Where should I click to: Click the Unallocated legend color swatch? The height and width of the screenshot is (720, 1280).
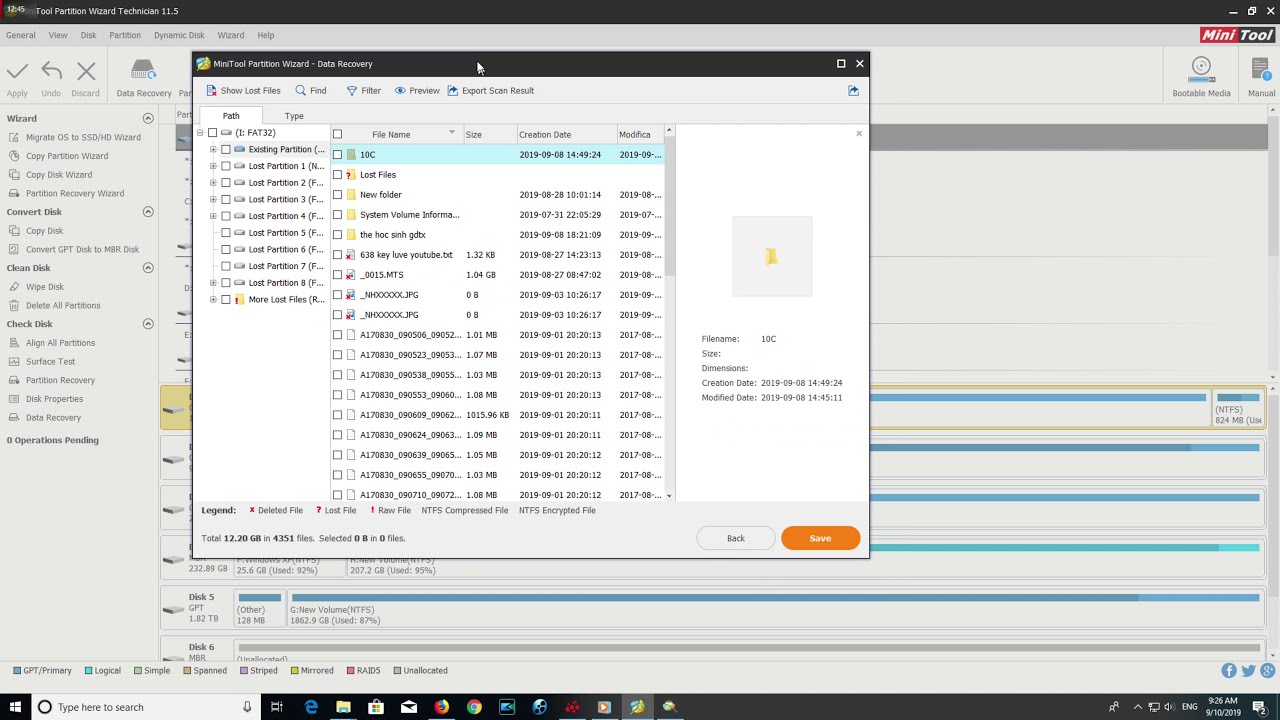pos(397,671)
